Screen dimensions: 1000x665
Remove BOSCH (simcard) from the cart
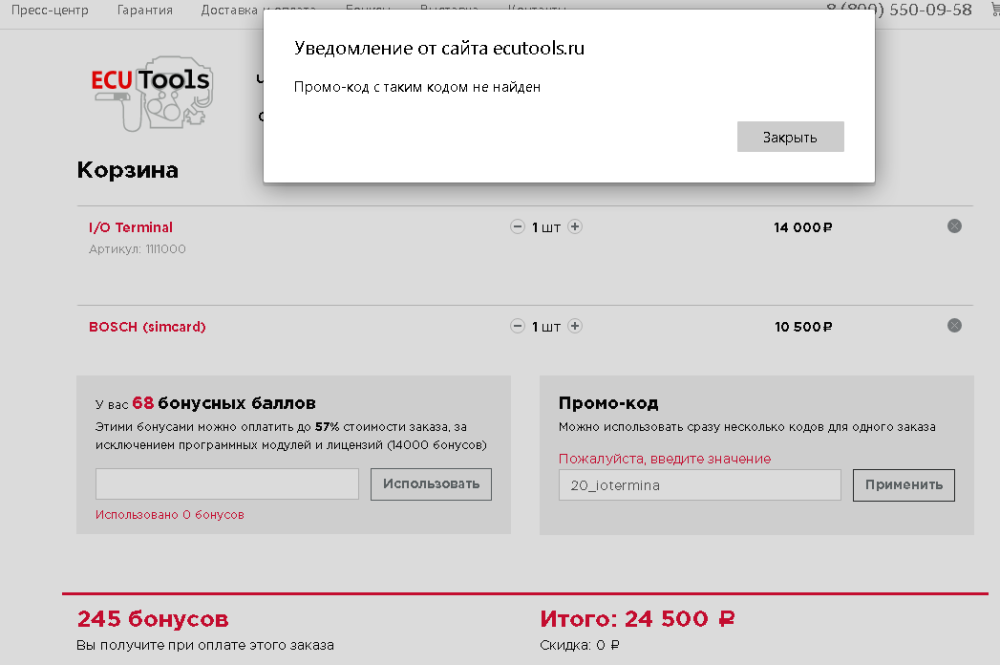(955, 325)
